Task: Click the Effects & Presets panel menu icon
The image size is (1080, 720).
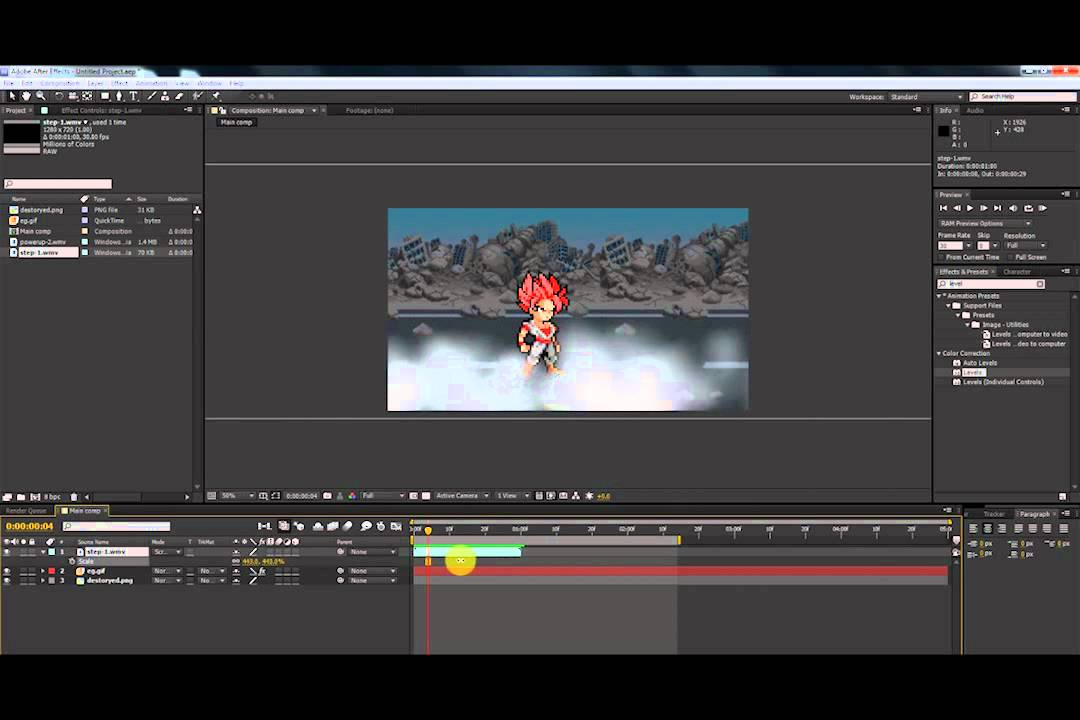Action: click(x=1066, y=271)
